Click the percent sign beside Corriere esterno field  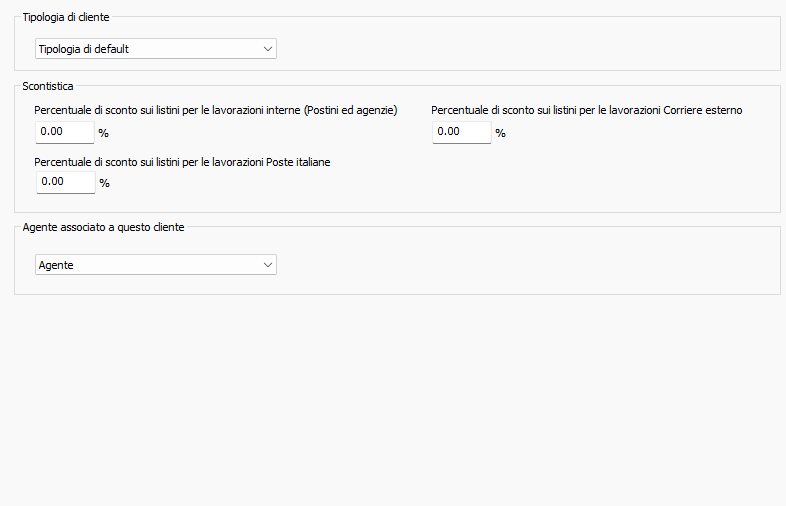[500, 133]
